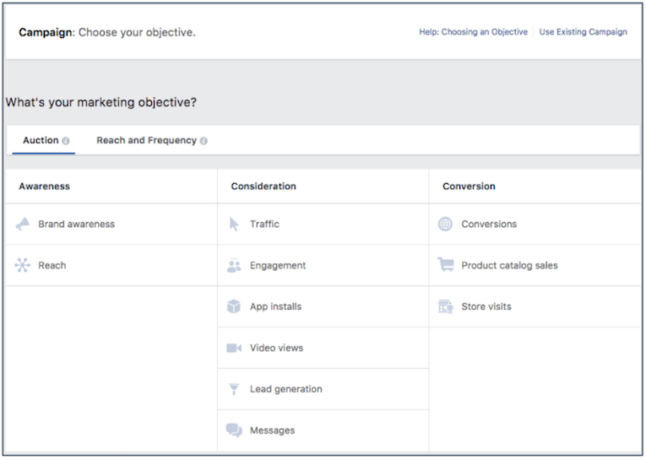
Task: Click the Reach snowflake-shaped icon
Action: click(22, 266)
